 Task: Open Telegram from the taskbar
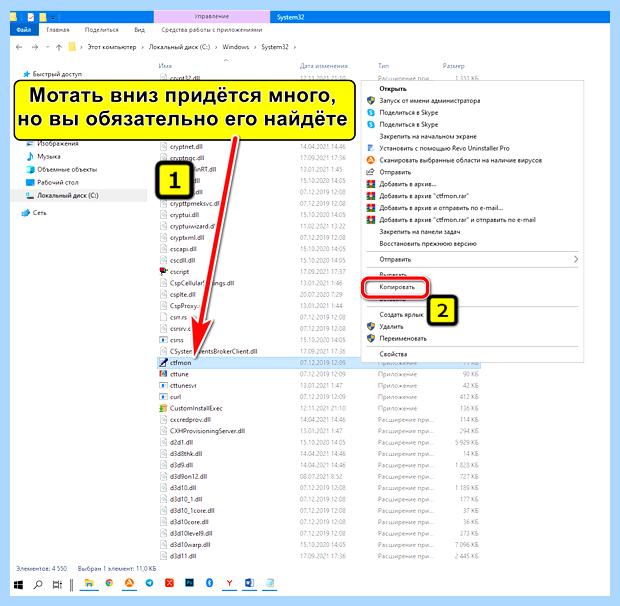coord(149,583)
